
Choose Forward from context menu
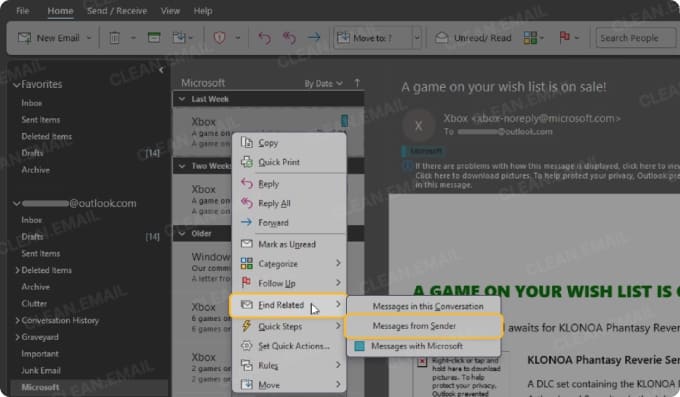(x=289, y=223)
